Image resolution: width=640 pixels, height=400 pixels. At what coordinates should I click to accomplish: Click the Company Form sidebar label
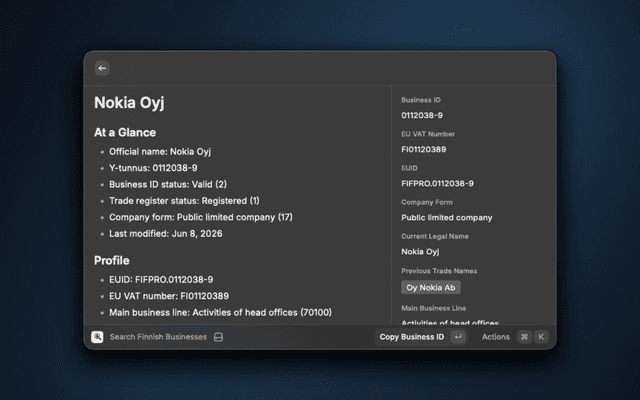427,202
